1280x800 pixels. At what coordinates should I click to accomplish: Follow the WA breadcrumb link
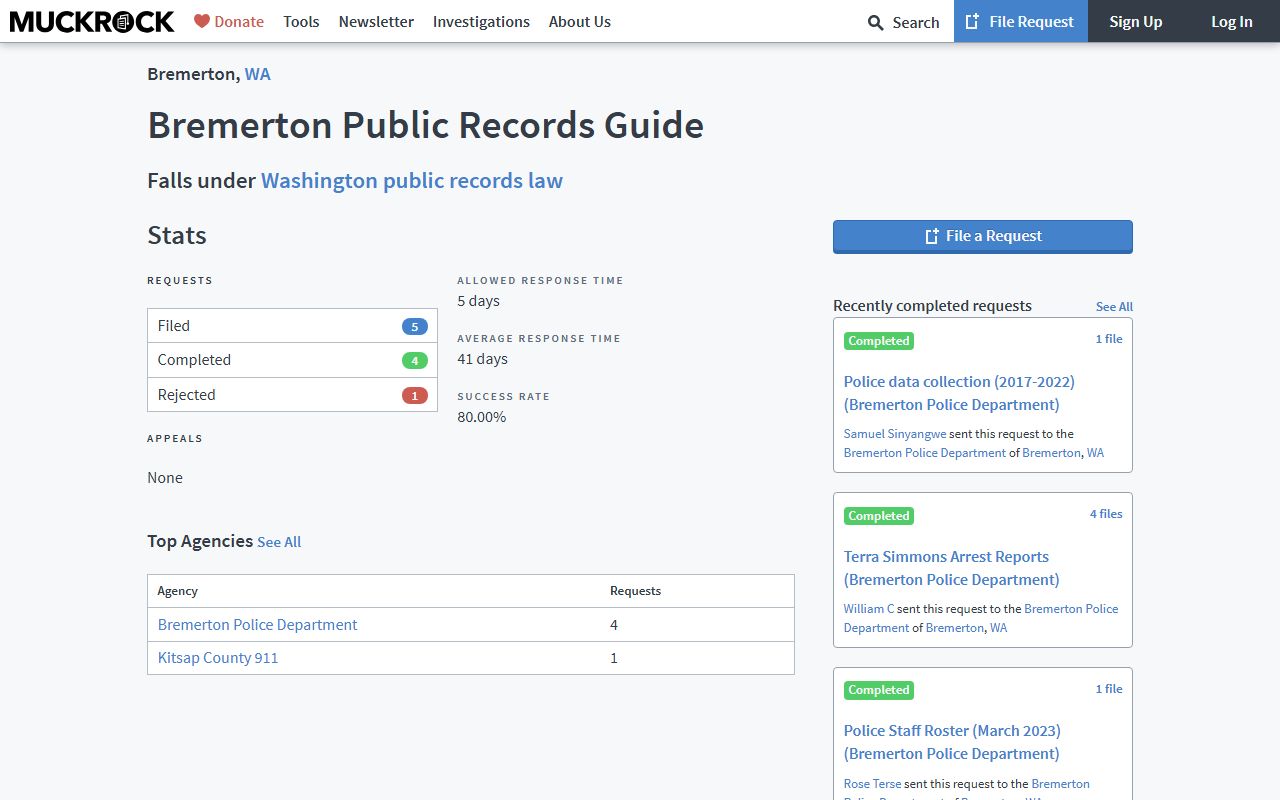click(257, 74)
